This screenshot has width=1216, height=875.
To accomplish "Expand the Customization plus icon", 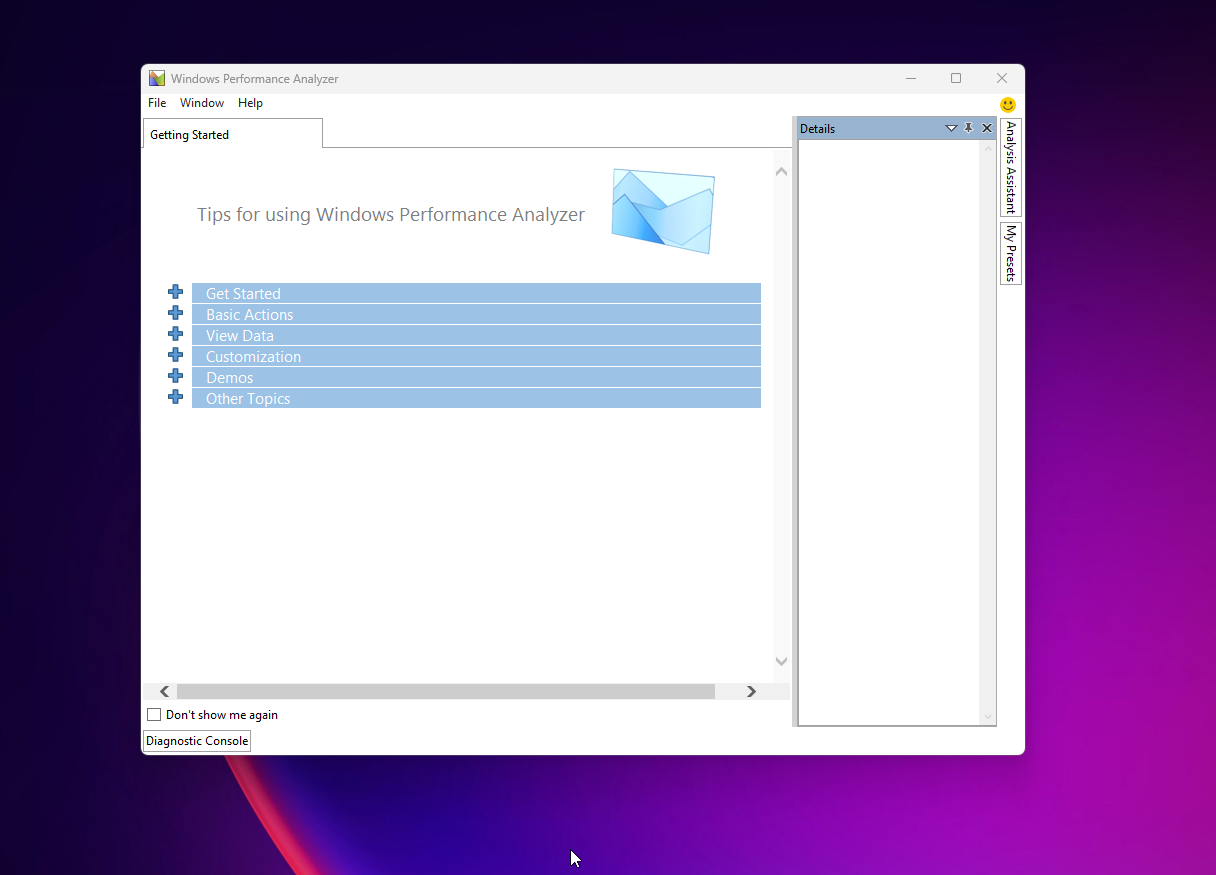I will pyautogui.click(x=176, y=355).
